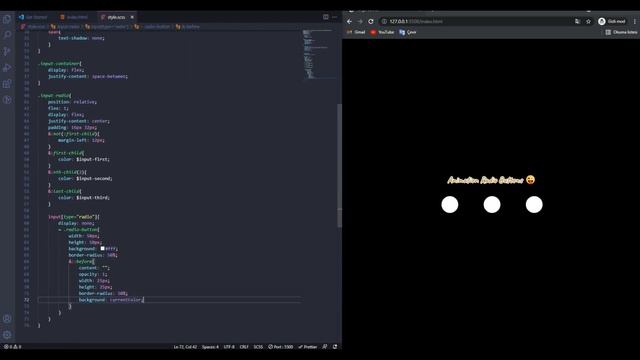Click the CRLF end of line status
Screen dimensions: 640x360
(x=244, y=347)
